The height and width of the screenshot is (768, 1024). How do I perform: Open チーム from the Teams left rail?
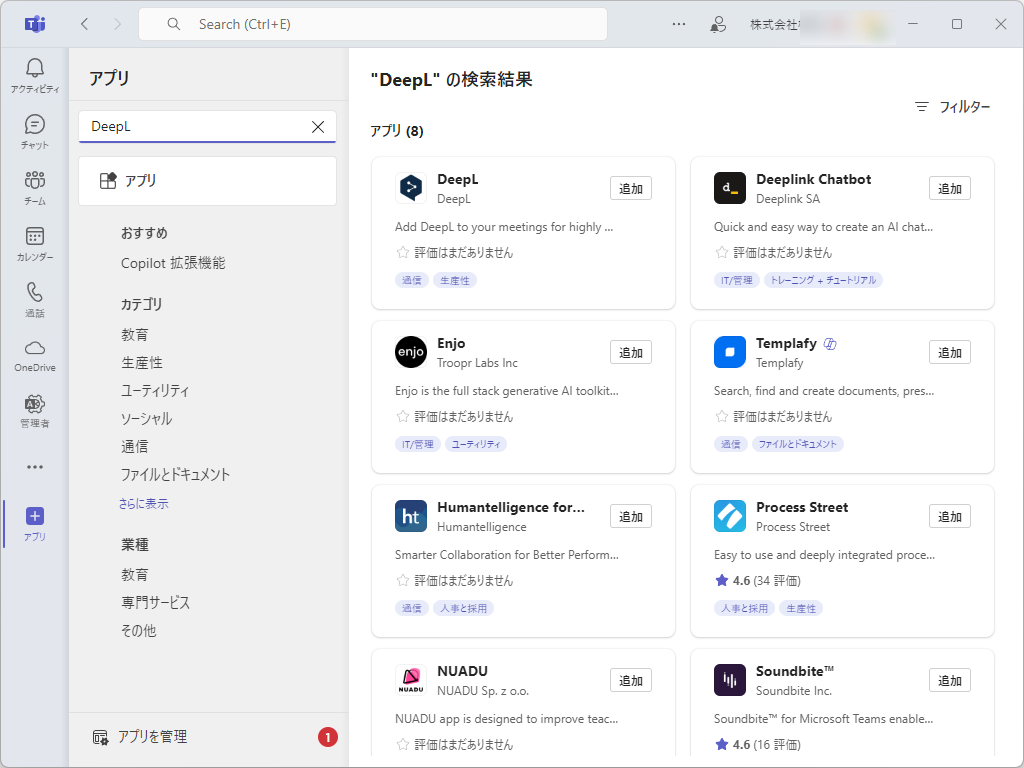(34, 185)
